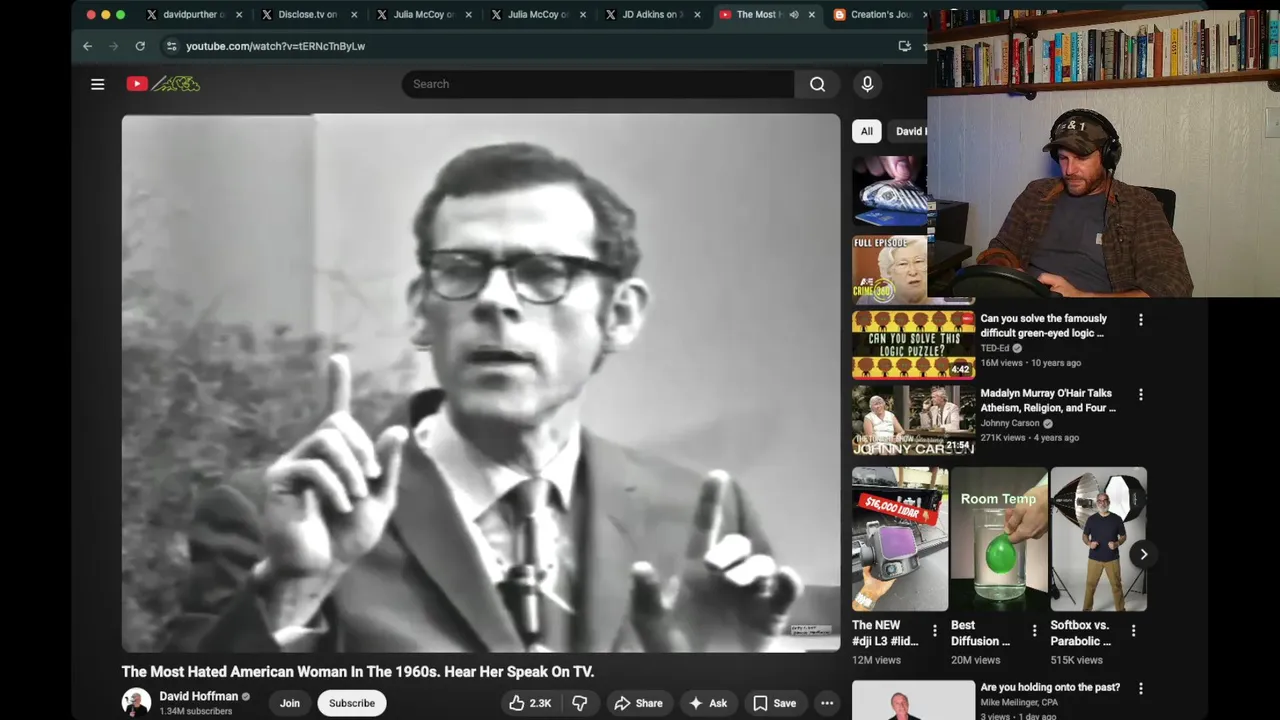
Task: Click the Join button
Action: [x=290, y=703]
